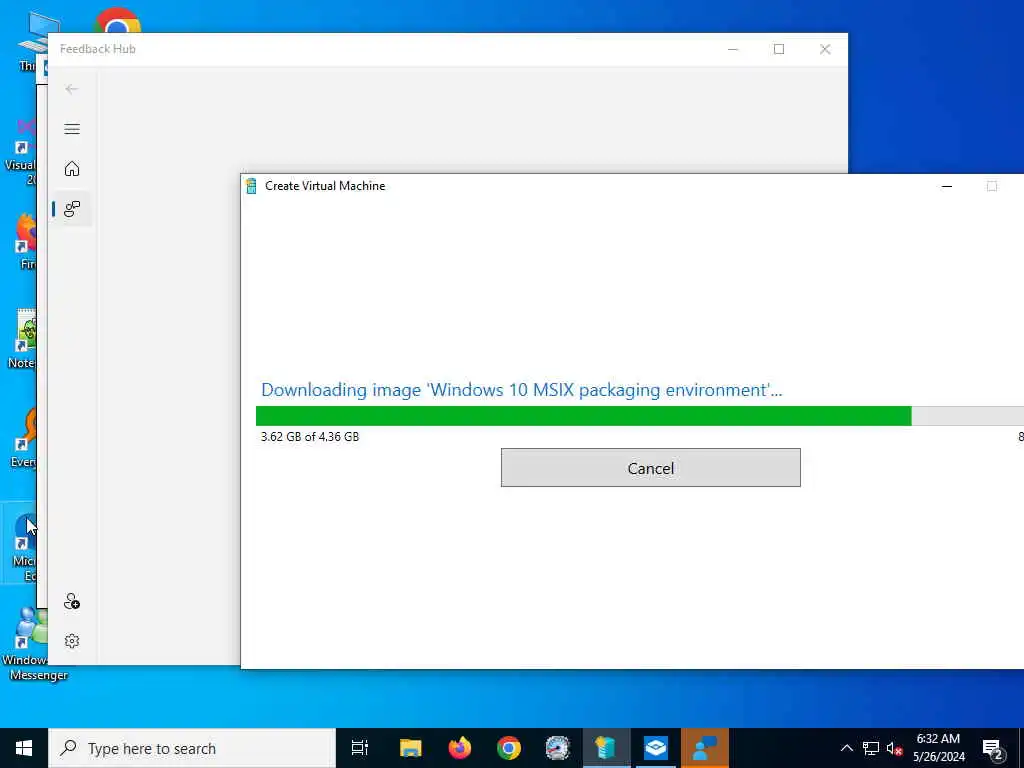
Task: Open Feedback Hub settings gear
Action: coord(72,641)
